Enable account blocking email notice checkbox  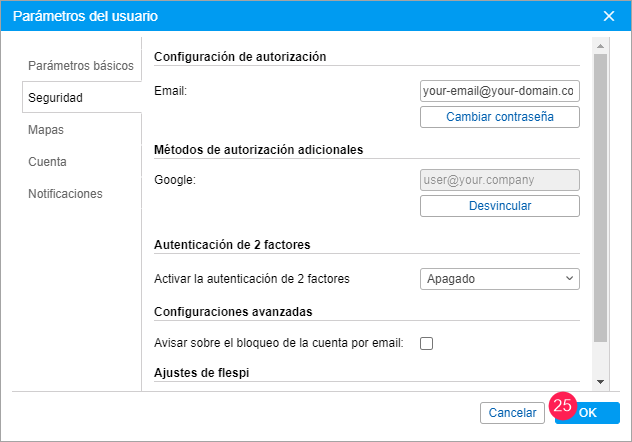coord(427,344)
